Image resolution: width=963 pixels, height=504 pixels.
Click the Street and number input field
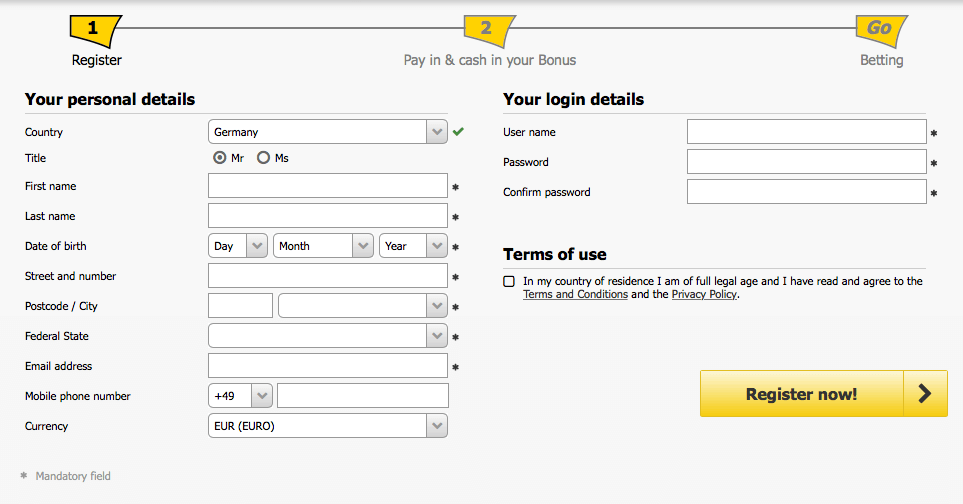(328, 276)
